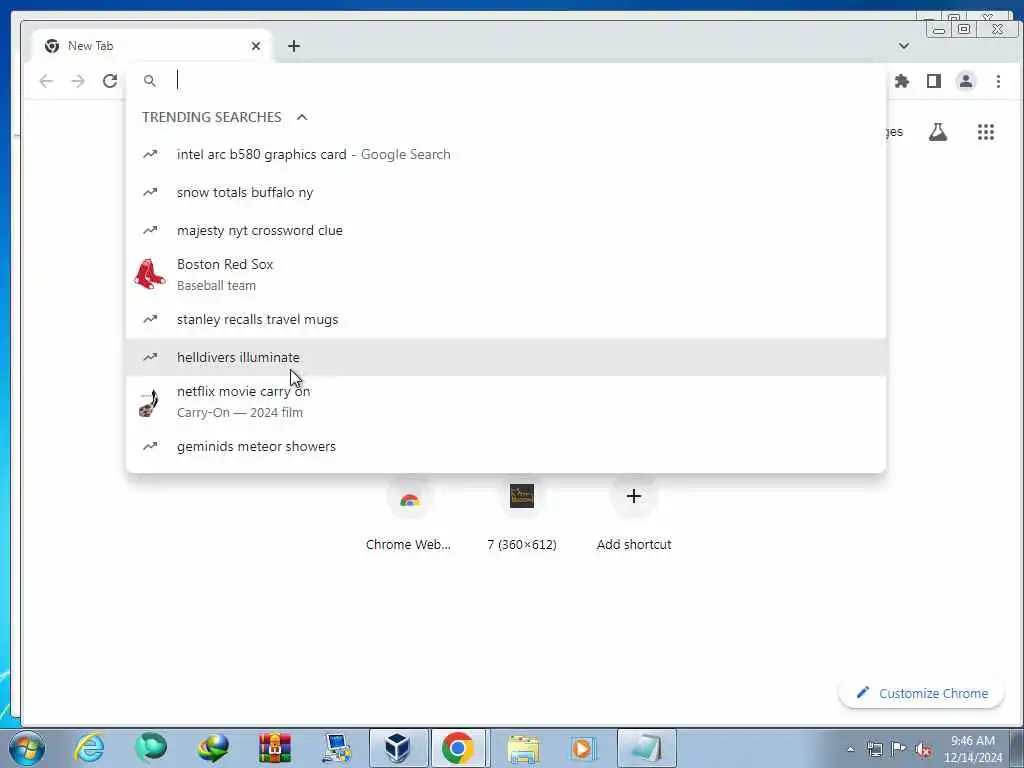Open the tab search chevron
The height and width of the screenshot is (768, 1024).
904,46
